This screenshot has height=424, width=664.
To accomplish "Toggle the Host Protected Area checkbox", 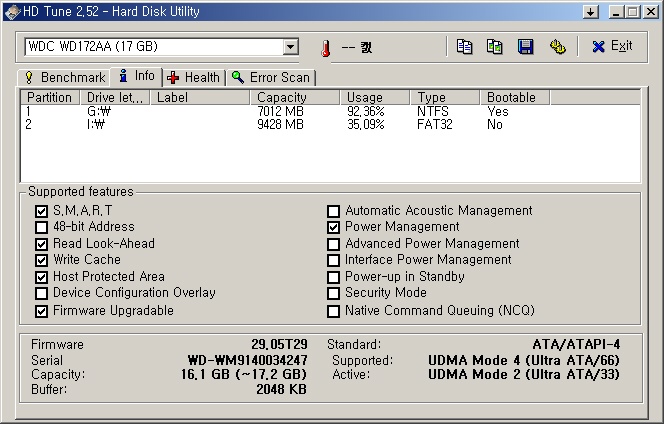I will click(41, 277).
